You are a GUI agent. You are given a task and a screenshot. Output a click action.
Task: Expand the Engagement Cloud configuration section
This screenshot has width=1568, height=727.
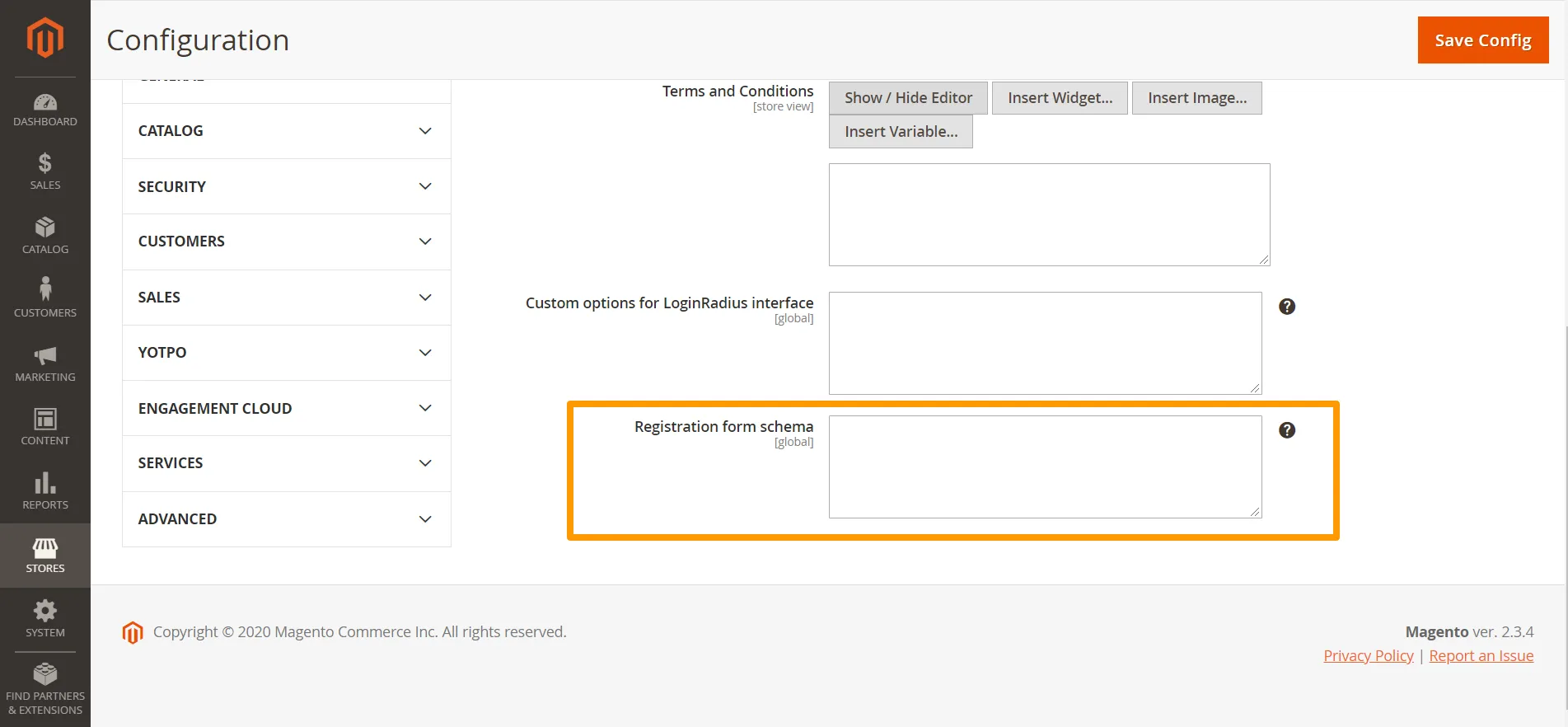pyautogui.click(x=286, y=408)
